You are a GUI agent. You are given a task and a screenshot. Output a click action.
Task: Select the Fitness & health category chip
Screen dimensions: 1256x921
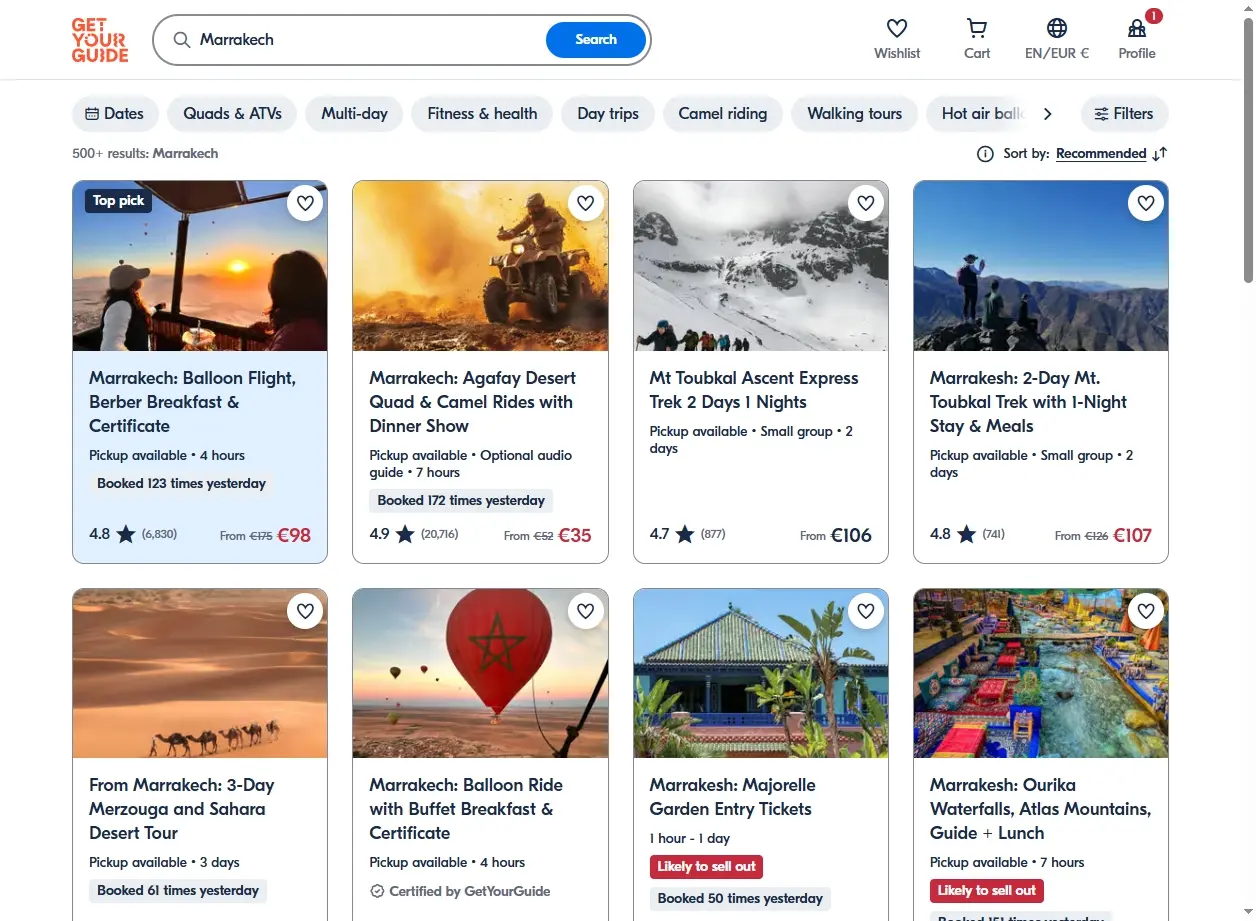(482, 114)
